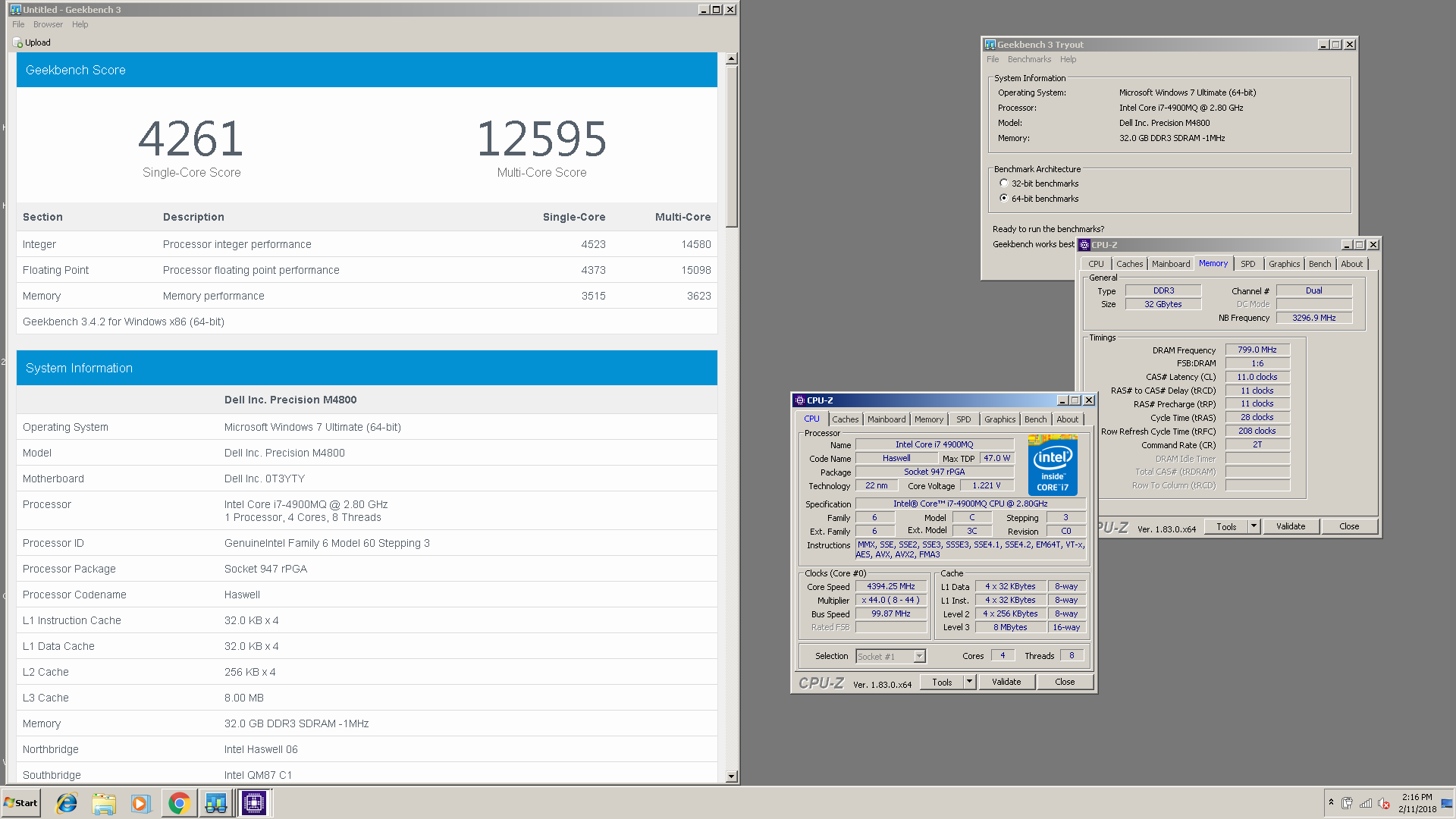Open Internet Explorer from the taskbar
This screenshot has height=819, width=1456.
pos(67,803)
